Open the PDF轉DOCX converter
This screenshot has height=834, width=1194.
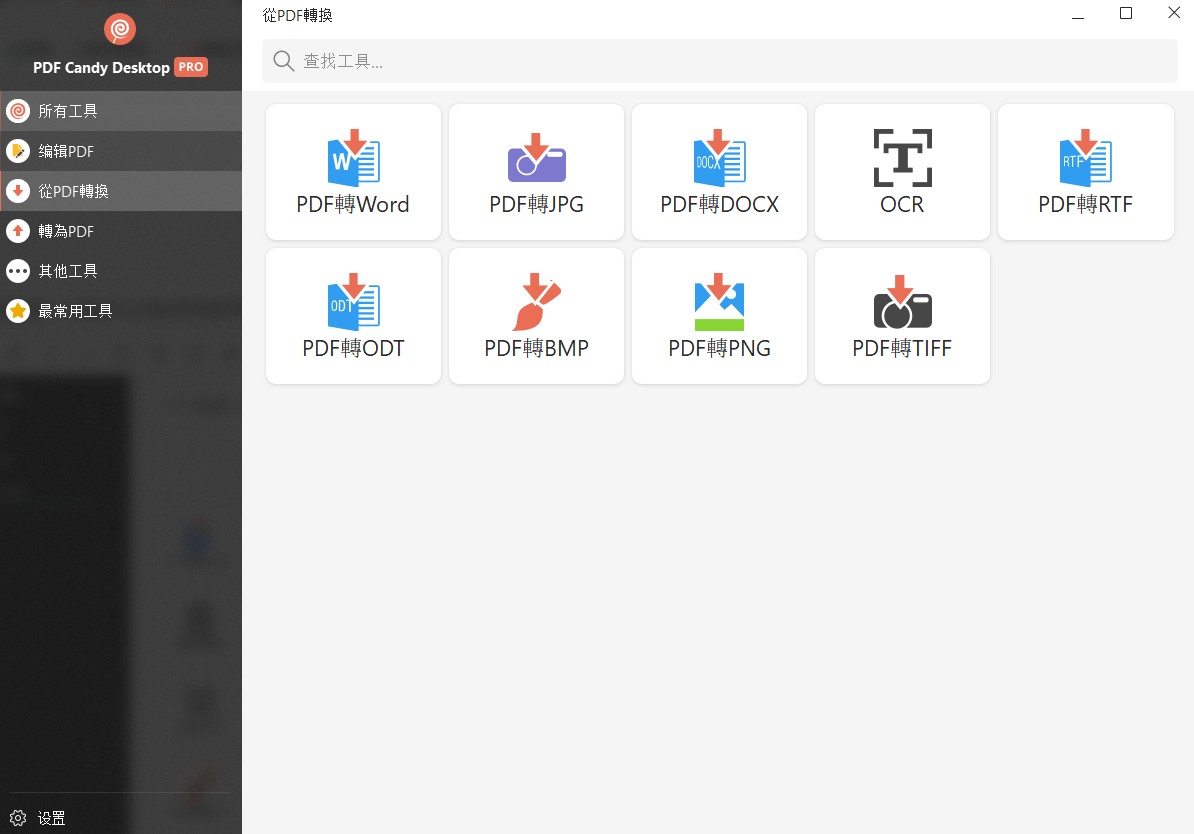coord(718,171)
